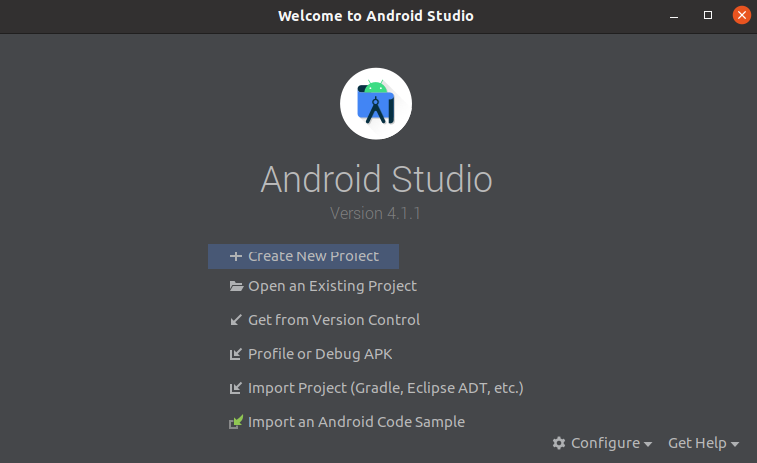This screenshot has width=757, height=463.
Task: Click the Android Studio logo
Action: pos(376,103)
